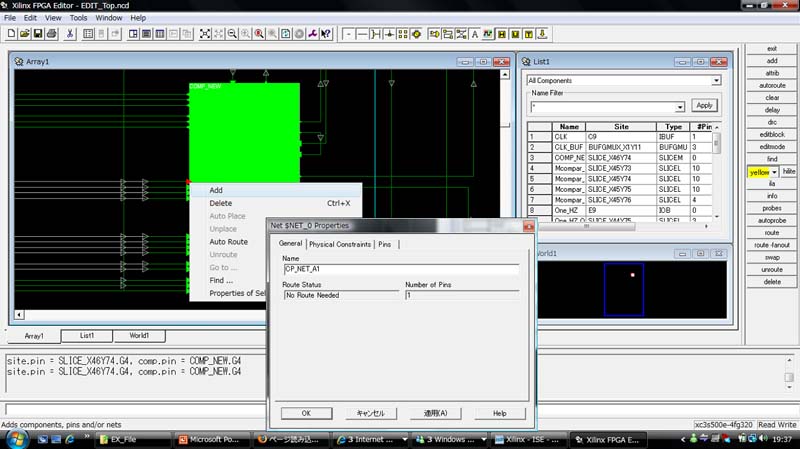
Task: Open the Edit menu
Action: tap(30, 18)
